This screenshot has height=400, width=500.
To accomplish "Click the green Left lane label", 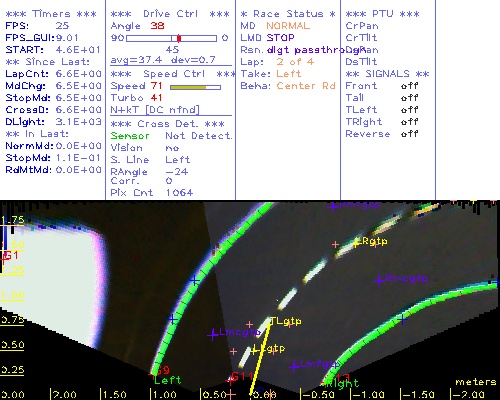I will click(x=168, y=380).
